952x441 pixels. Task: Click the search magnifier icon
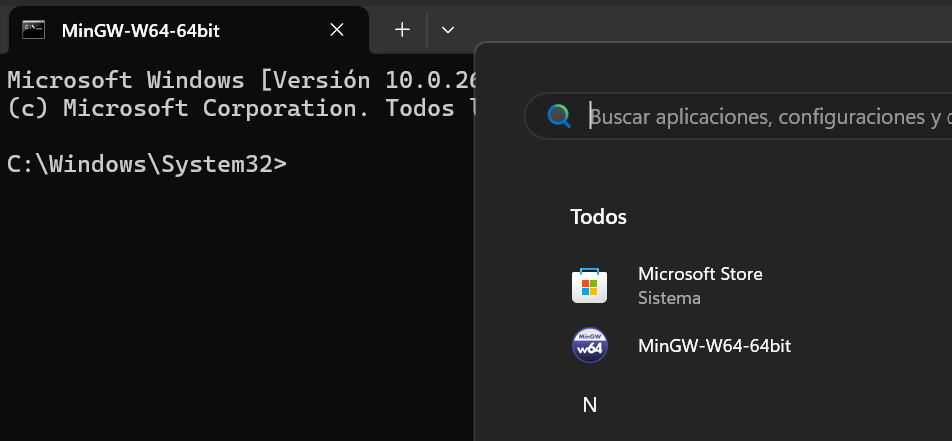tap(559, 117)
